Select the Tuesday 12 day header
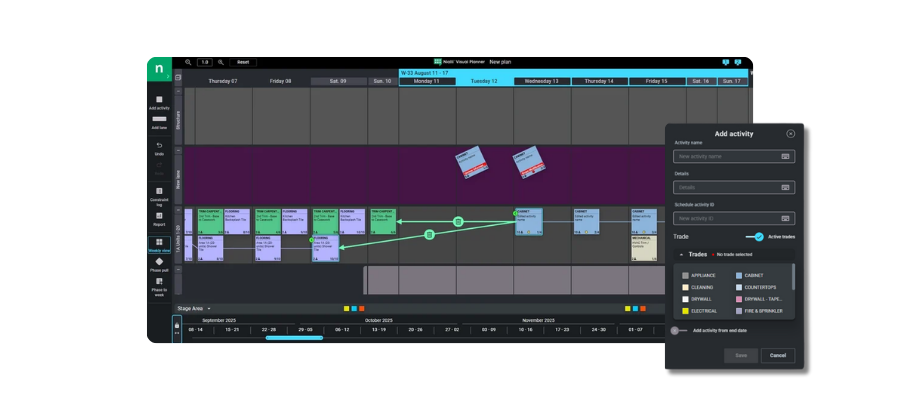Viewport: 900px width, 400px height. (x=485, y=81)
